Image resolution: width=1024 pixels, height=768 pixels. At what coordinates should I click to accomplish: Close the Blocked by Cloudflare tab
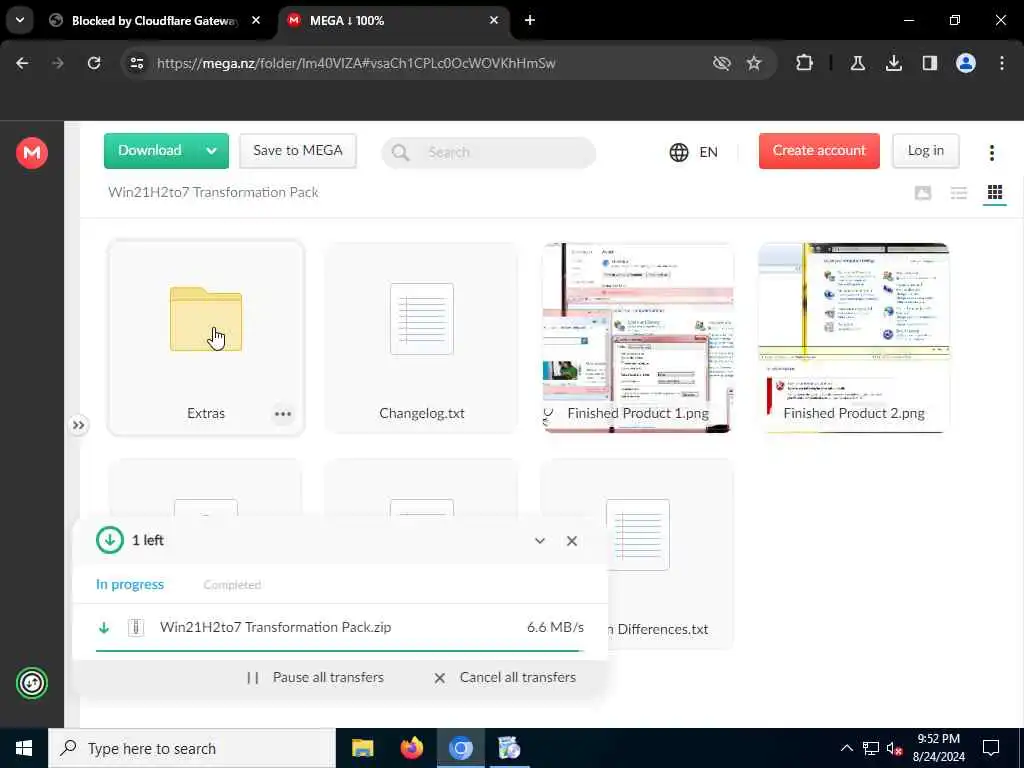[x=256, y=20]
